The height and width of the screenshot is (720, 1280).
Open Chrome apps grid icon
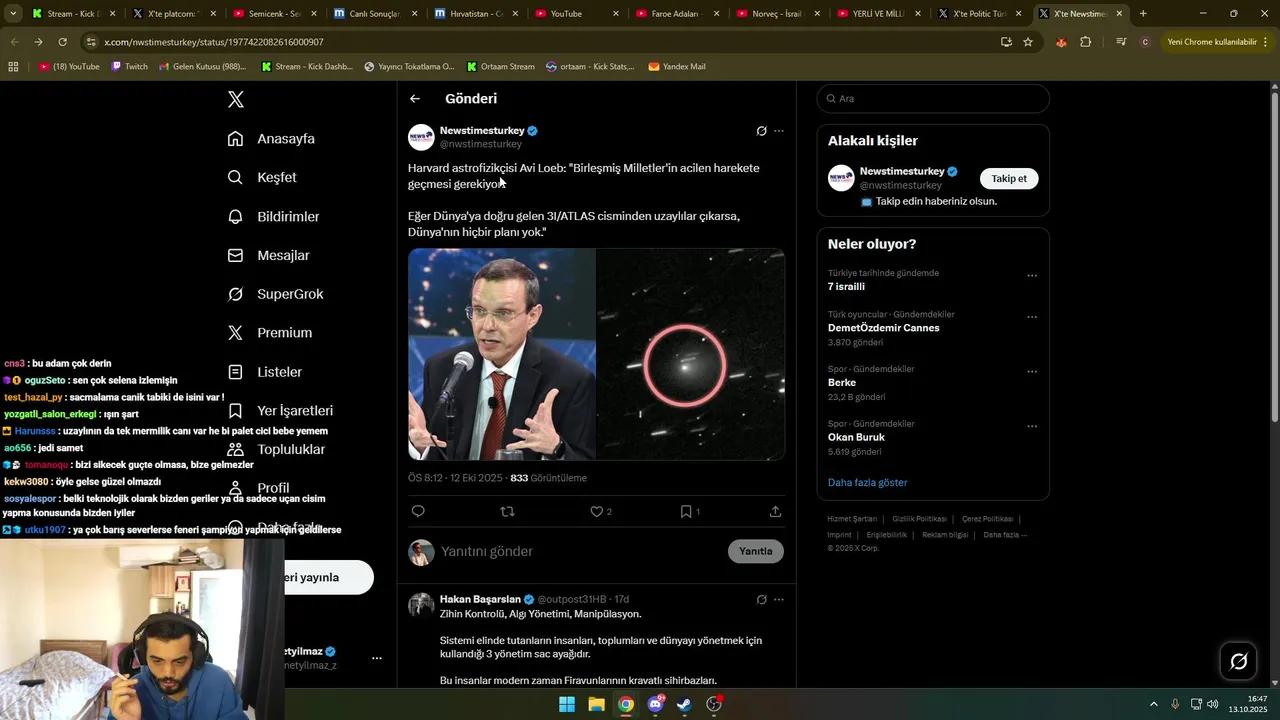click(x=13, y=66)
